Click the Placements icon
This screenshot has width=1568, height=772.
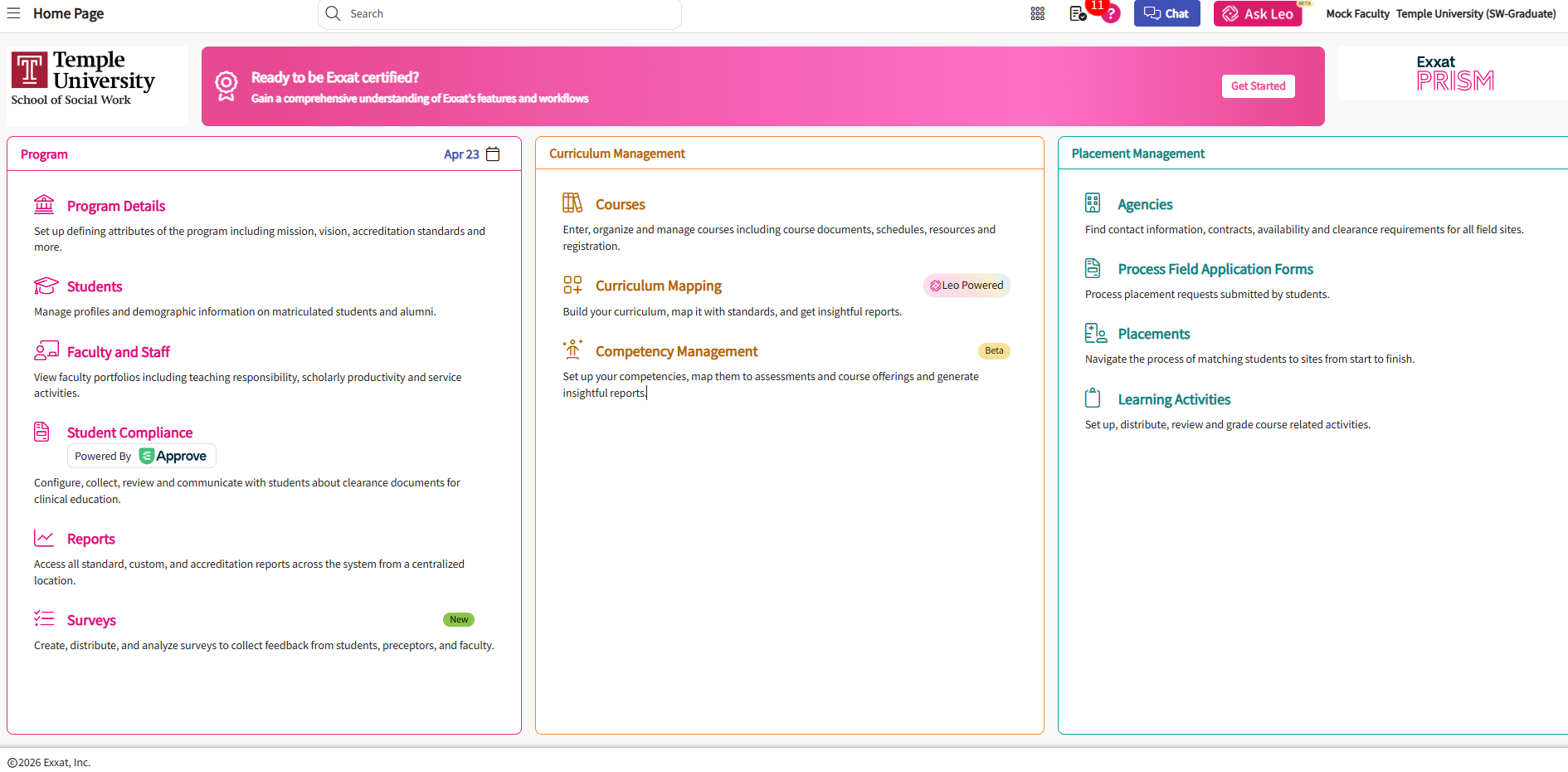point(1096,333)
